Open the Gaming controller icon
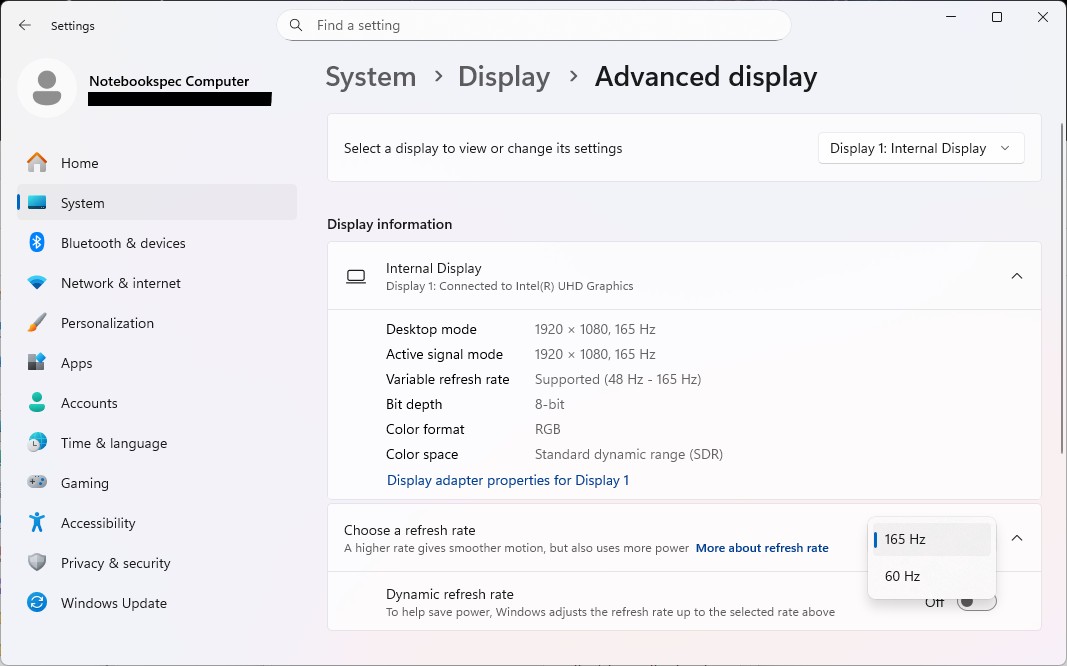 click(x=37, y=483)
